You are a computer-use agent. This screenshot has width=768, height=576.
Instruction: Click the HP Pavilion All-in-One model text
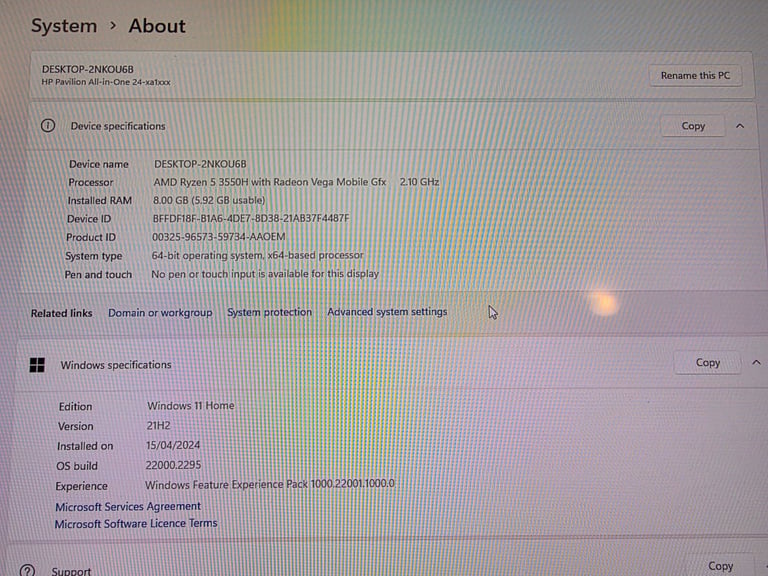pyautogui.click(x=106, y=82)
